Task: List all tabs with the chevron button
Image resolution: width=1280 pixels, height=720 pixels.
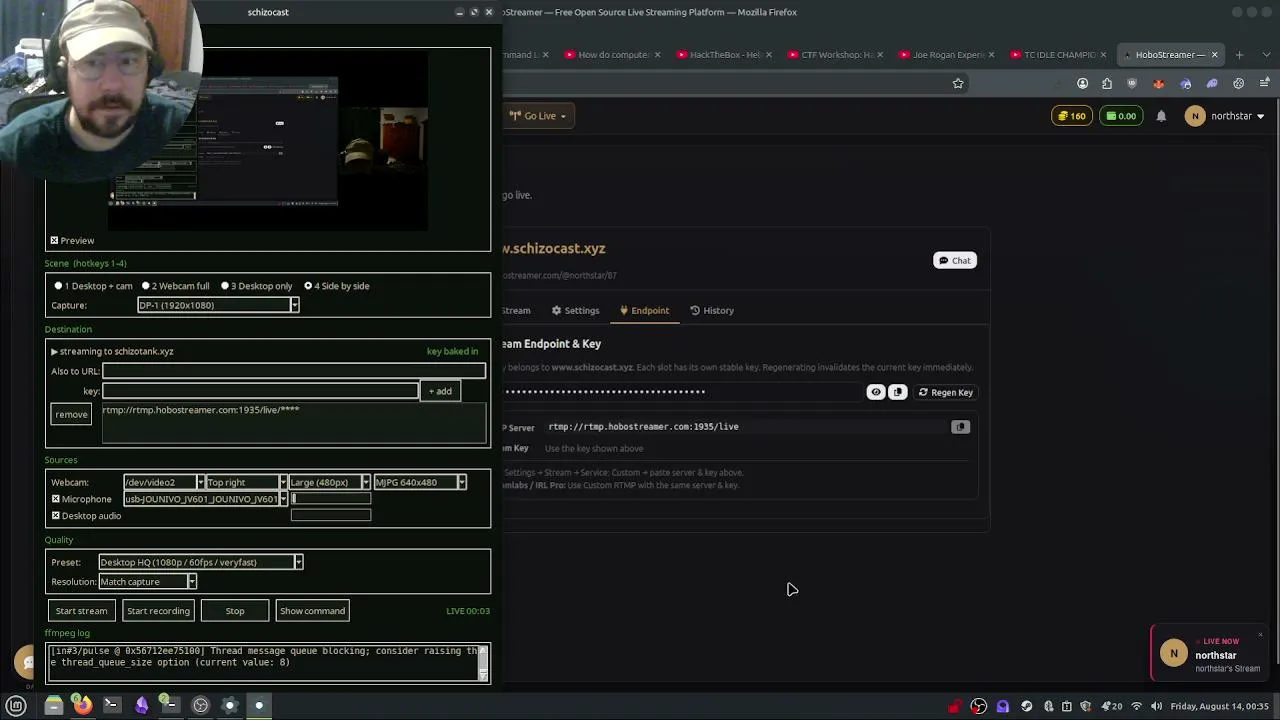Action: (1265, 55)
